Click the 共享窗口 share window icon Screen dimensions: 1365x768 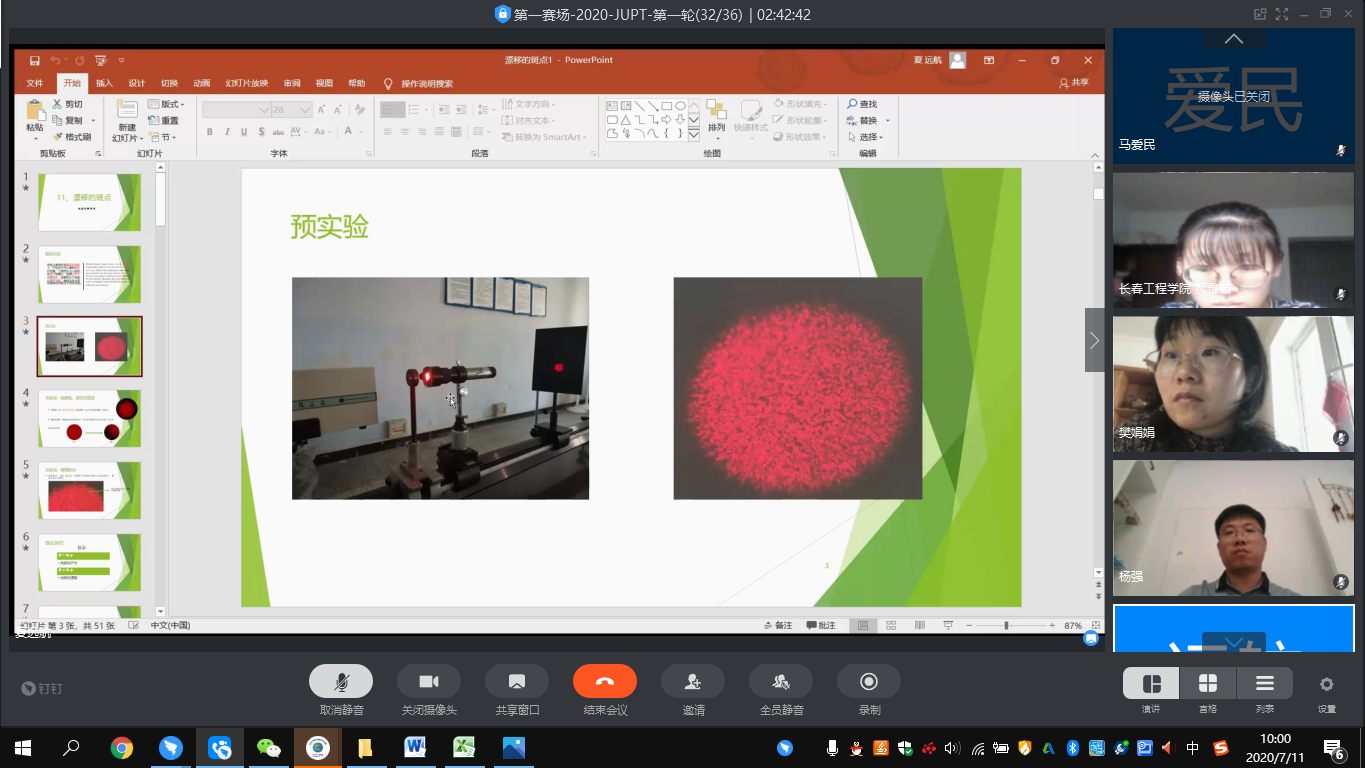(517, 682)
